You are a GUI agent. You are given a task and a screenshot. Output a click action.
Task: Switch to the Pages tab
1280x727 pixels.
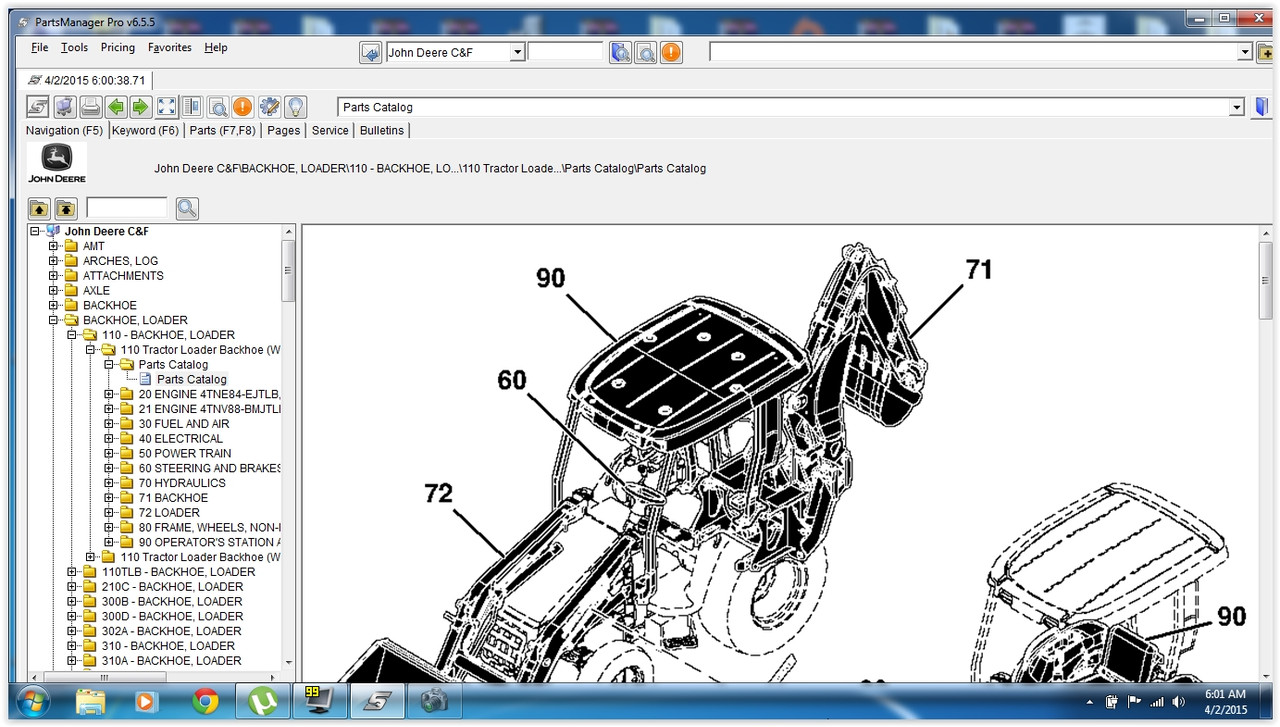(284, 130)
